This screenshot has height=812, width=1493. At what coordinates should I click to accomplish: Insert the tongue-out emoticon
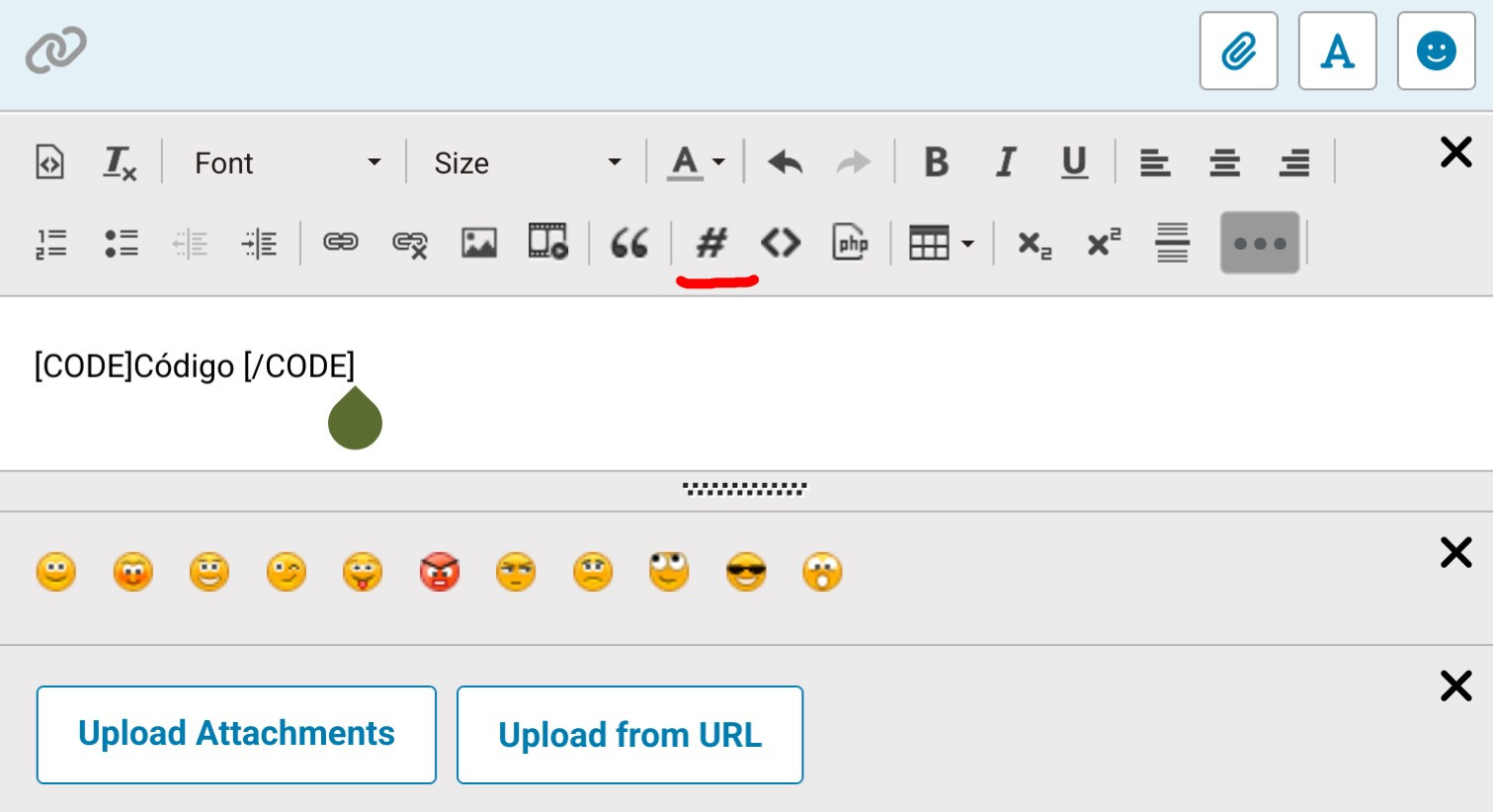[363, 572]
